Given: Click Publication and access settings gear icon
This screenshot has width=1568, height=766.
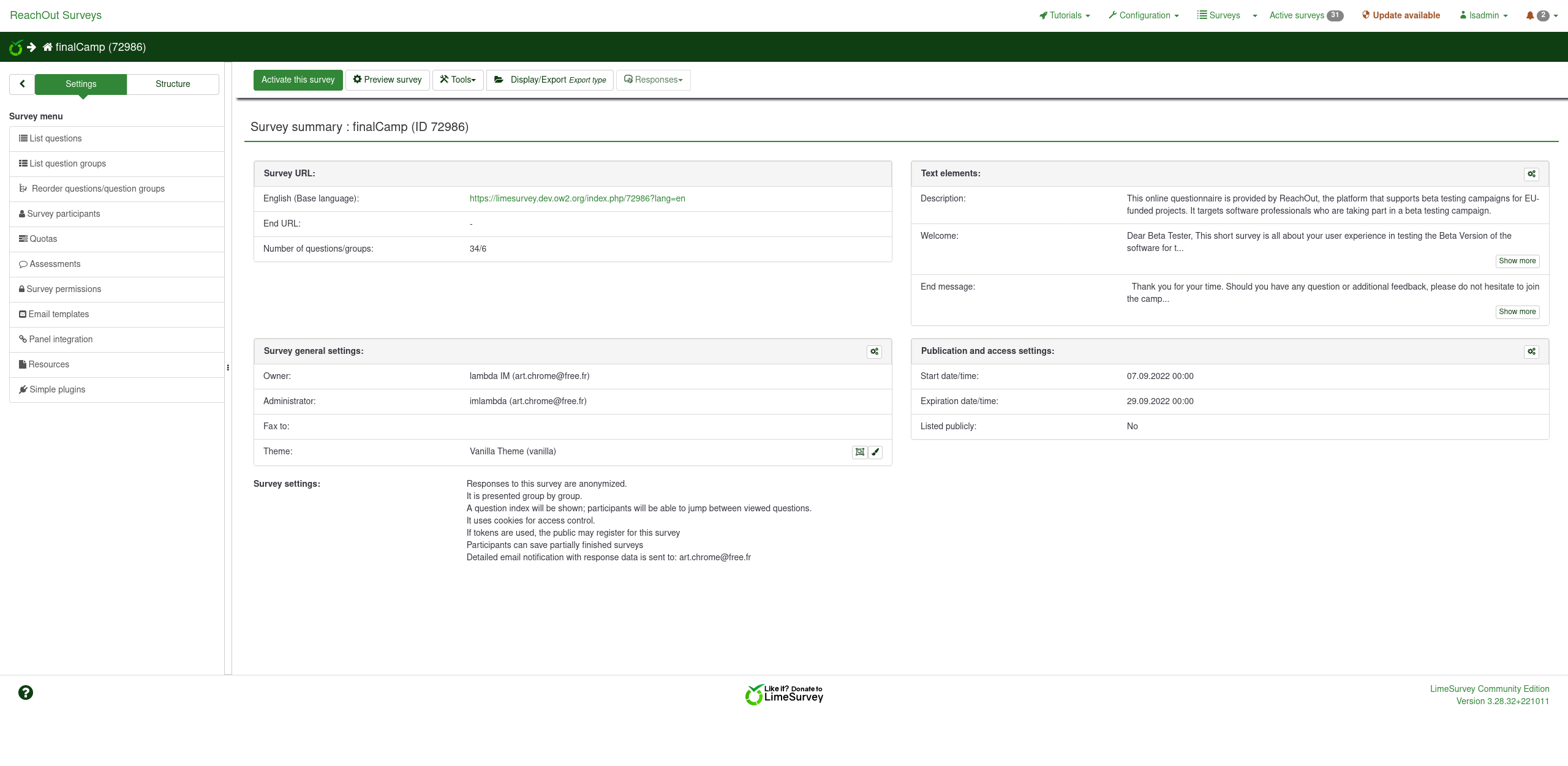Looking at the screenshot, I should 1531,351.
